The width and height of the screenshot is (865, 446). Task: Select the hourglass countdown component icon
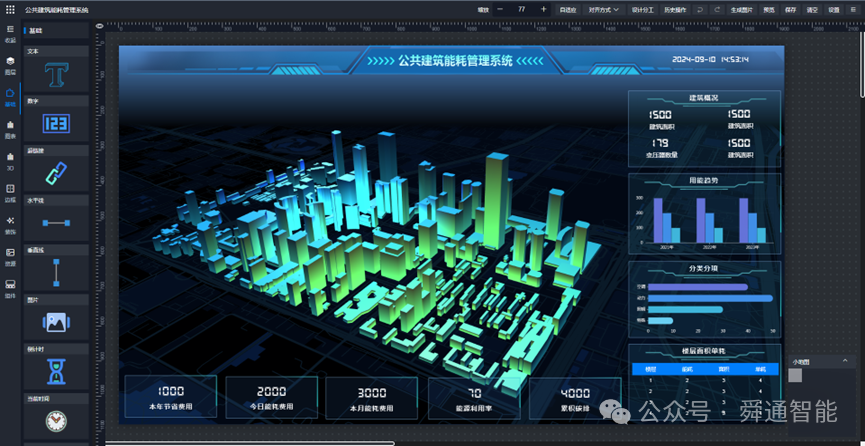[x=56, y=371]
